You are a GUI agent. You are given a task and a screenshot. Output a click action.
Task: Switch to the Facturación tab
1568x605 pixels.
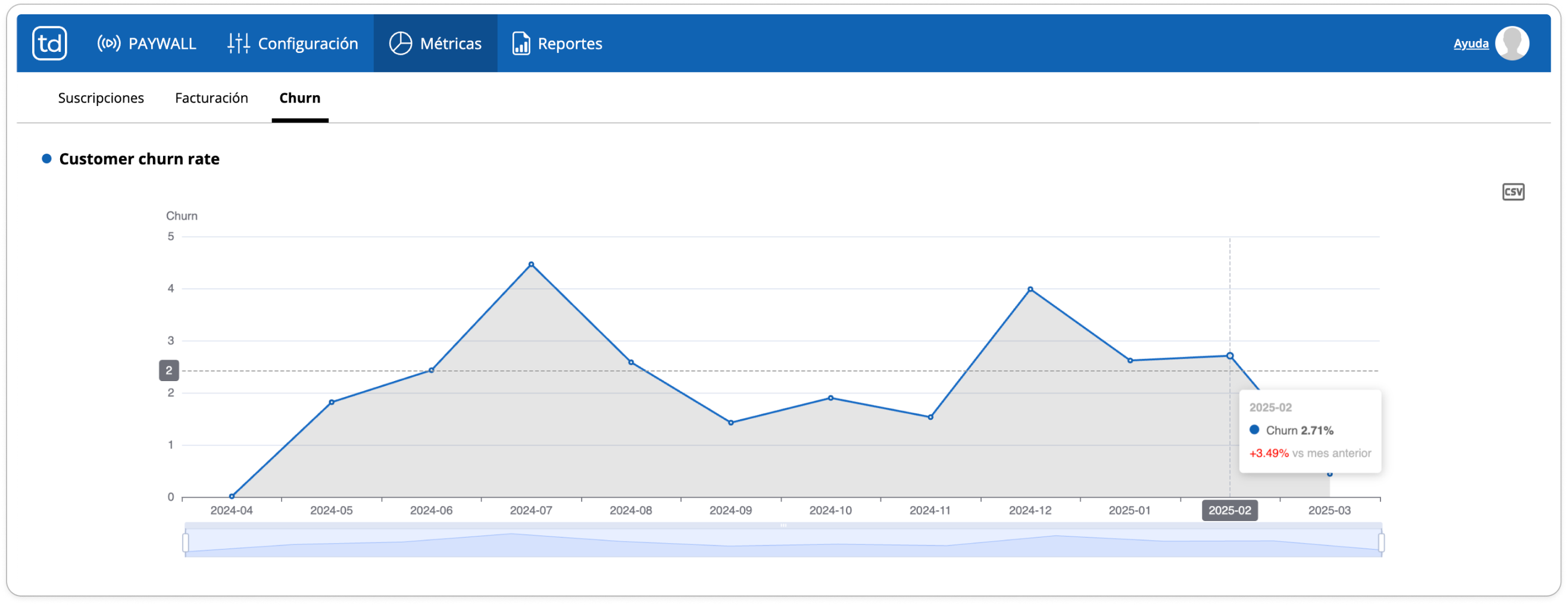coord(211,98)
